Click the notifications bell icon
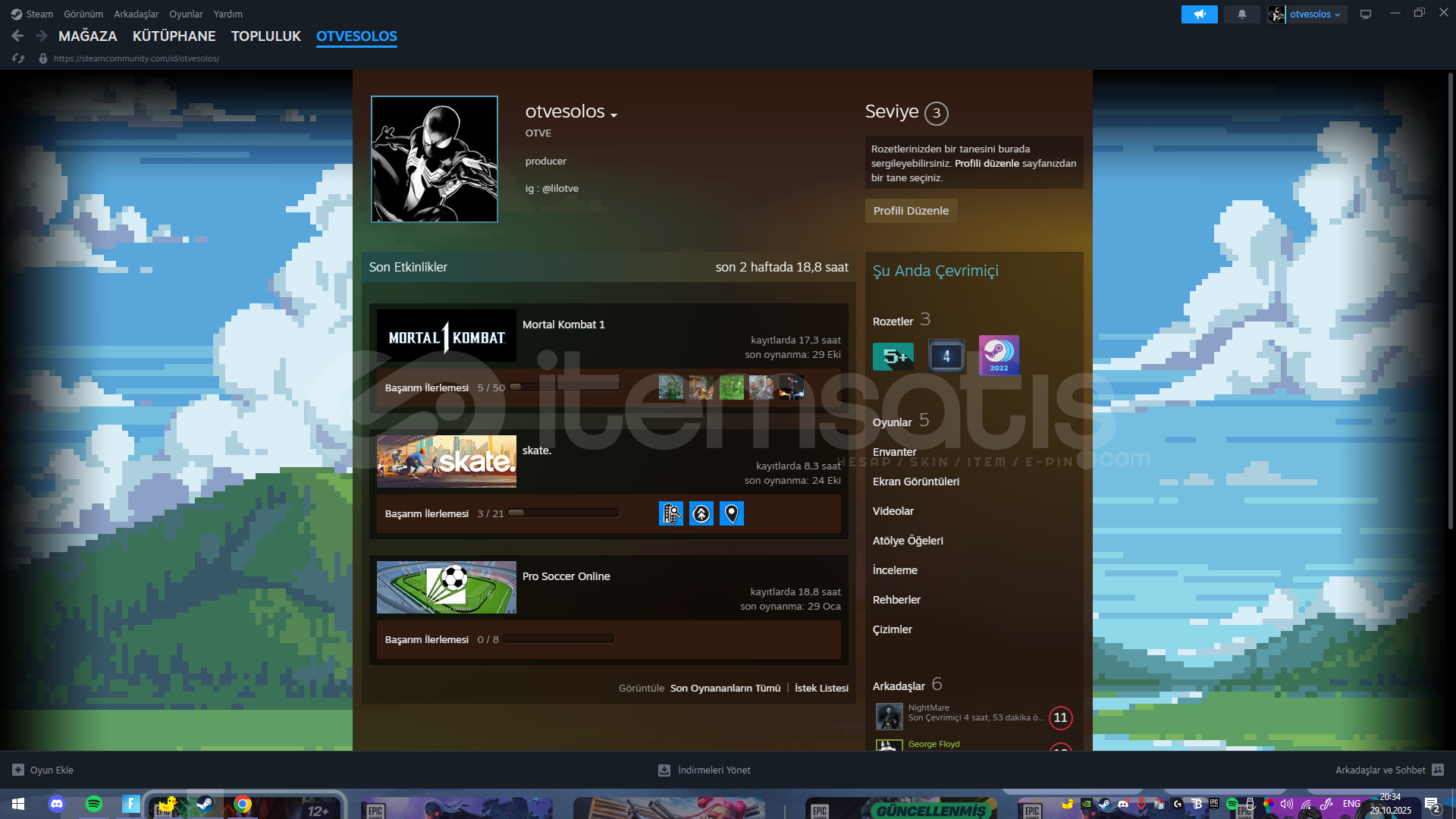Image resolution: width=1456 pixels, height=819 pixels. click(1241, 14)
